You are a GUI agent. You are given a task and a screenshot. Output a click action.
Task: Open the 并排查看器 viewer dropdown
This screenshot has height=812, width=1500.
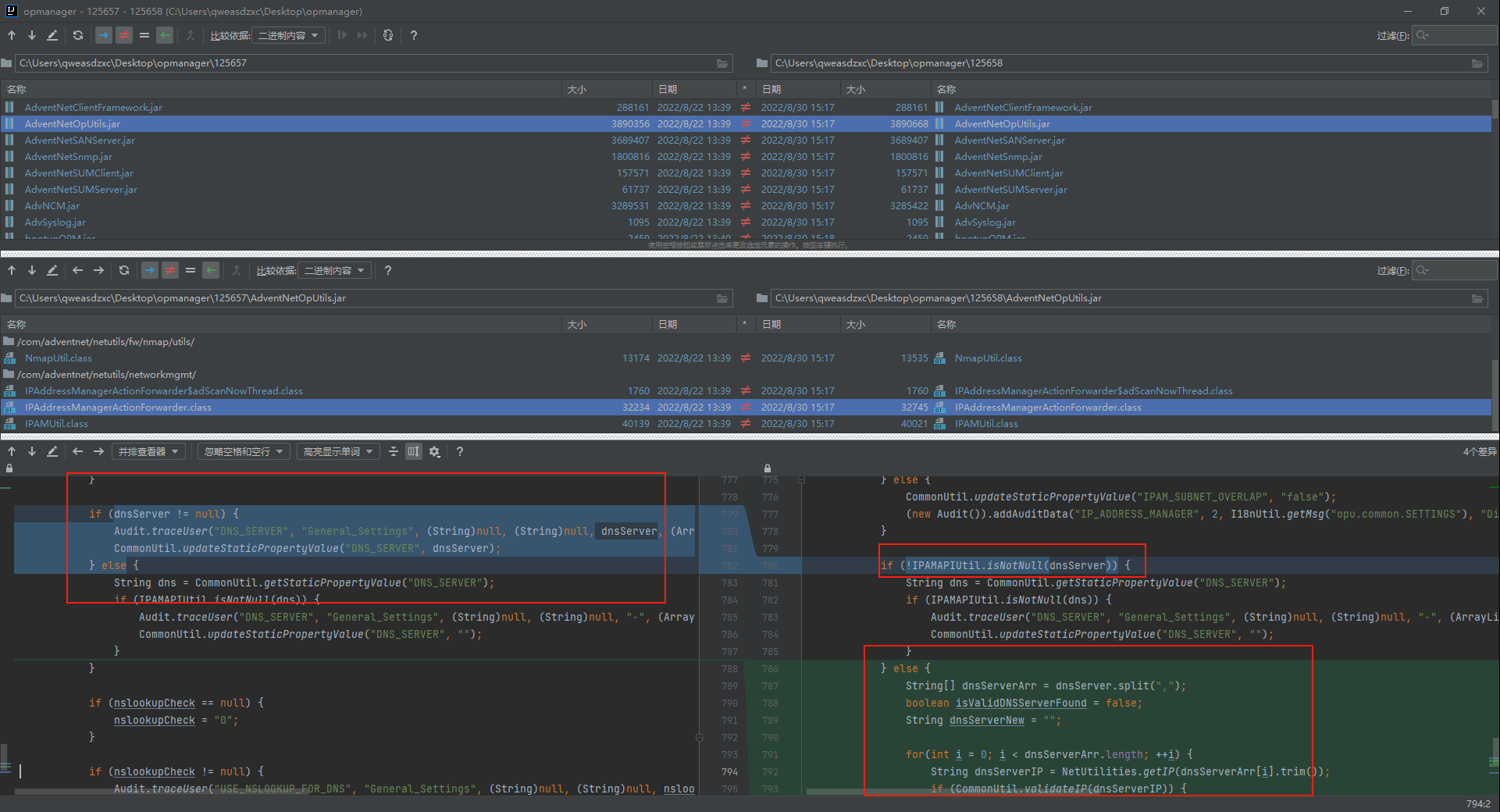[x=148, y=451]
